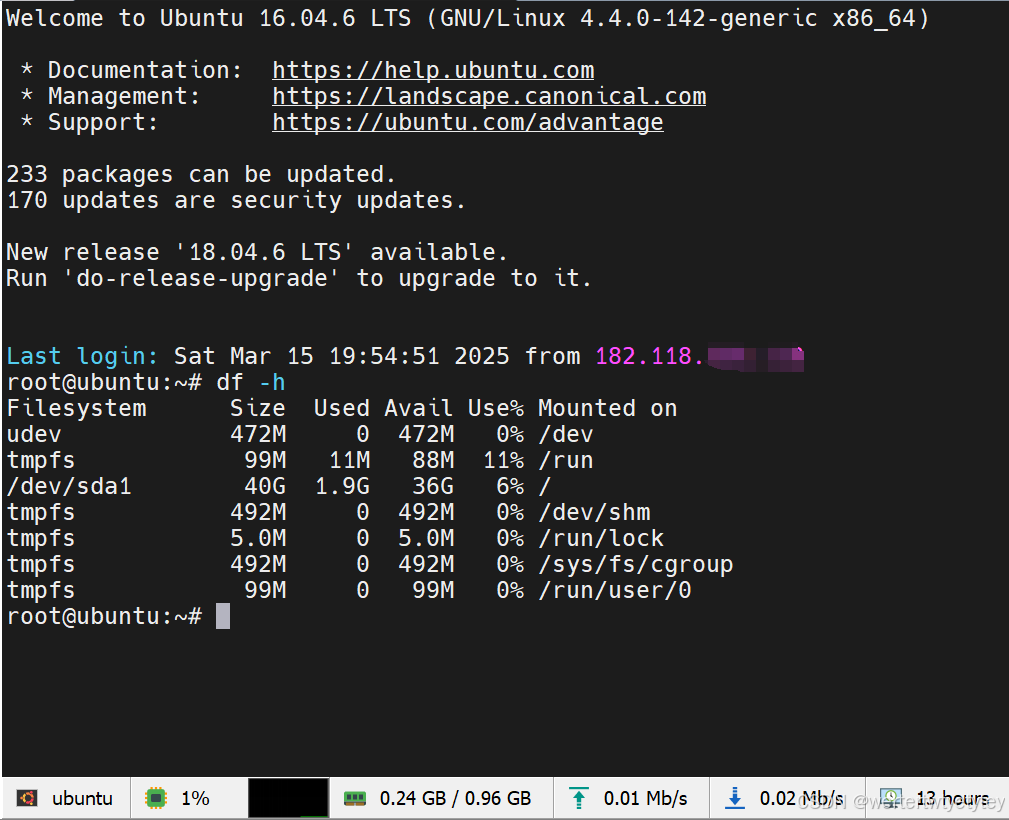
Task: Click the 'Last login:' label
Action: pyautogui.click(x=82, y=356)
